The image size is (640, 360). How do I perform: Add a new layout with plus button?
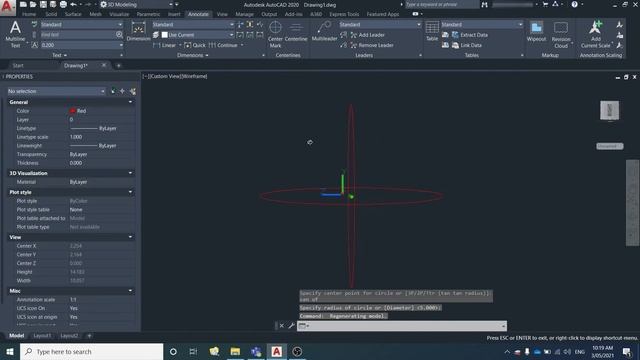89,336
